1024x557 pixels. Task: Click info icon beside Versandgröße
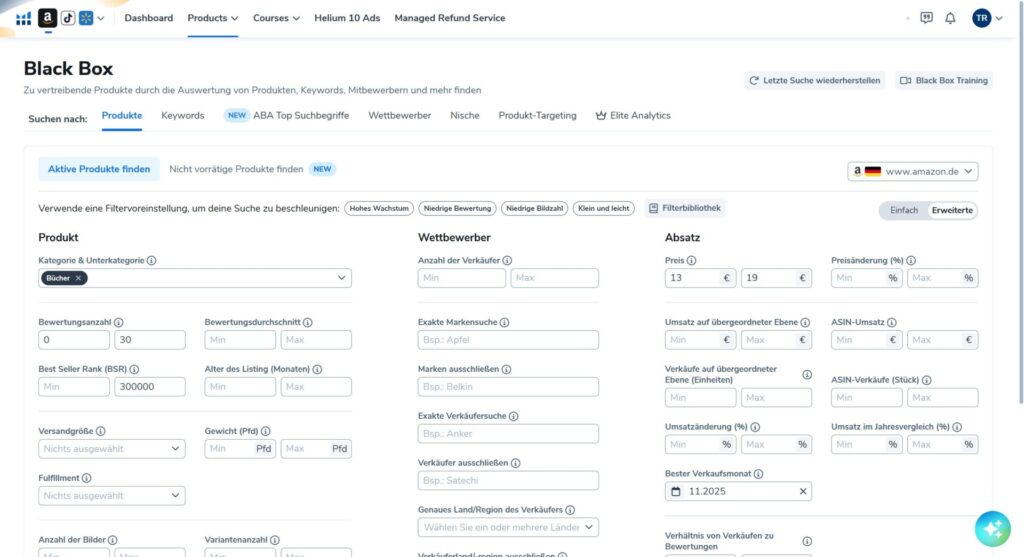101,432
